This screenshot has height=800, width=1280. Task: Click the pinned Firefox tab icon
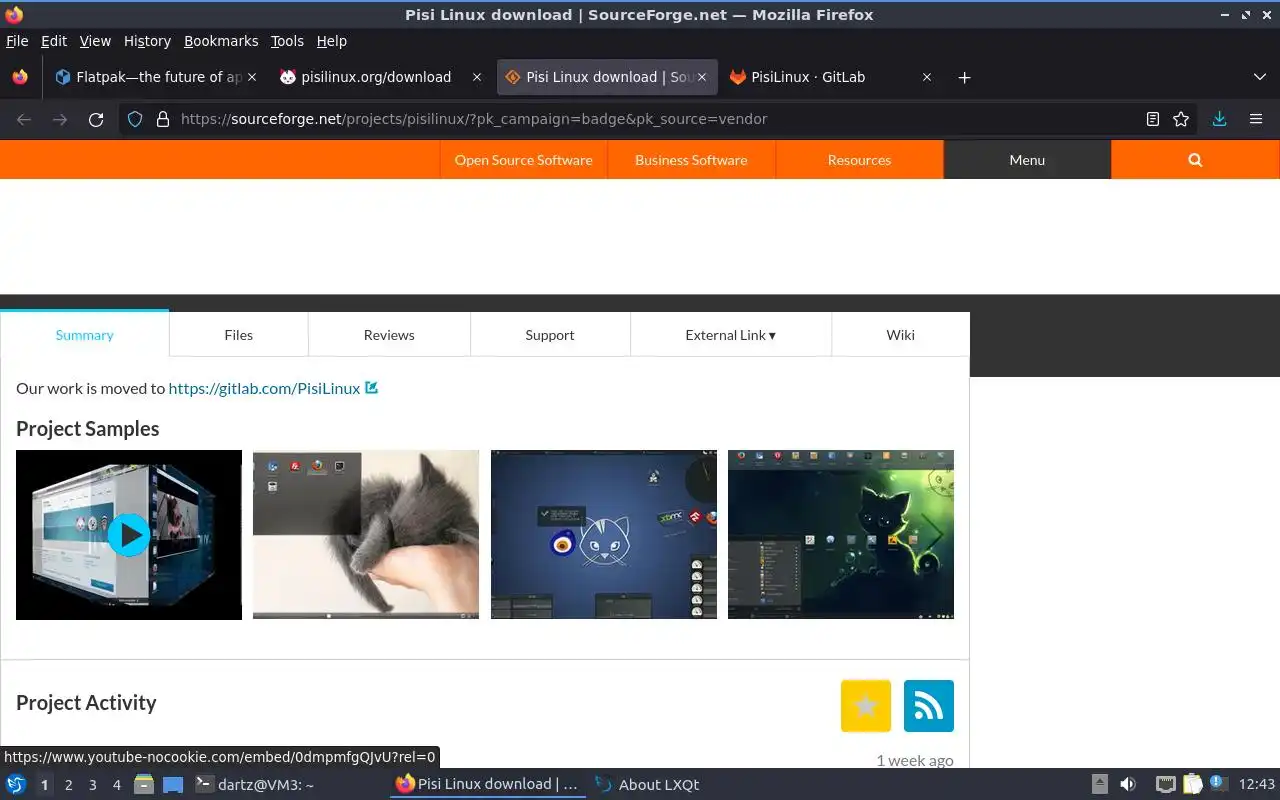pos(20,77)
